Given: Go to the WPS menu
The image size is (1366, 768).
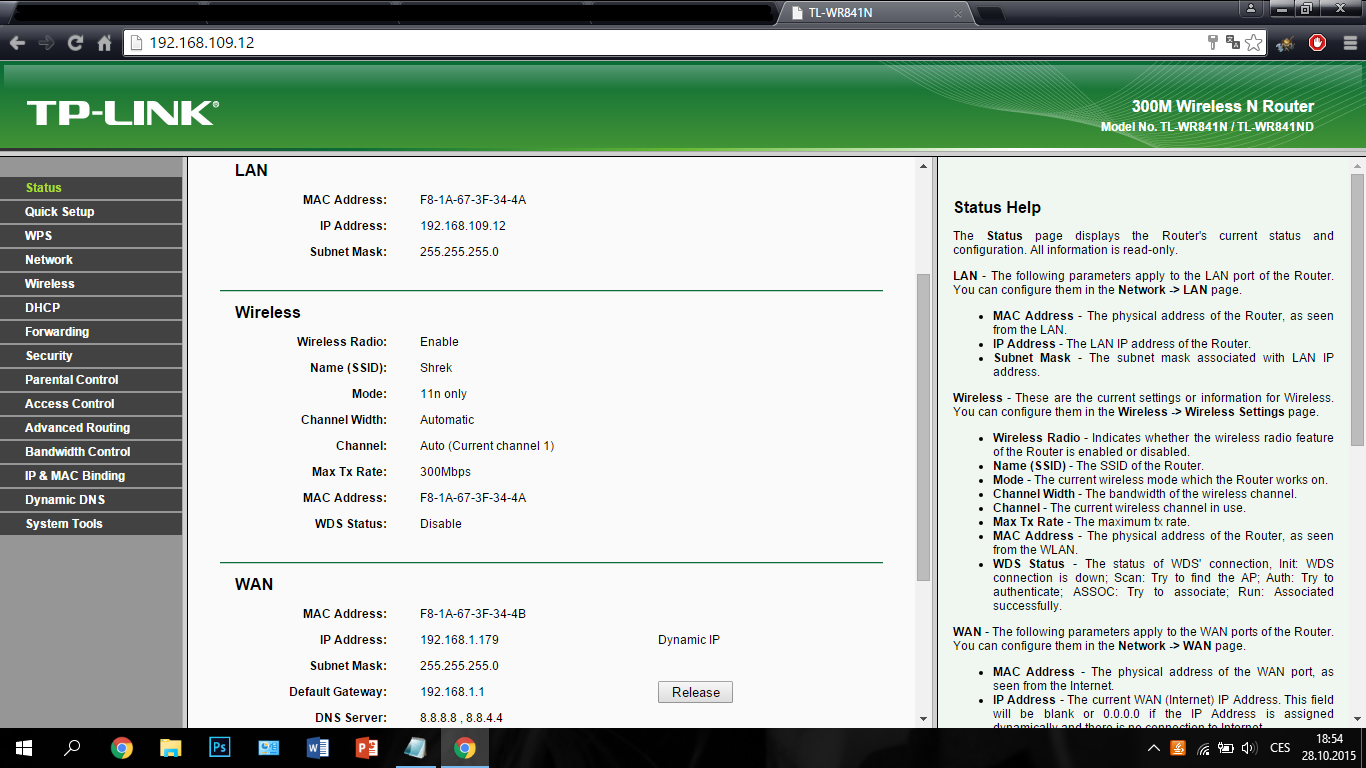Looking at the screenshot, I should click(x=91, y=236).
